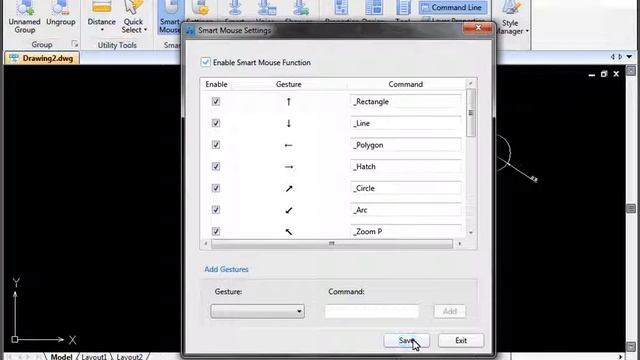
Task: Click the _Arc command field
Action: [406, 210]
